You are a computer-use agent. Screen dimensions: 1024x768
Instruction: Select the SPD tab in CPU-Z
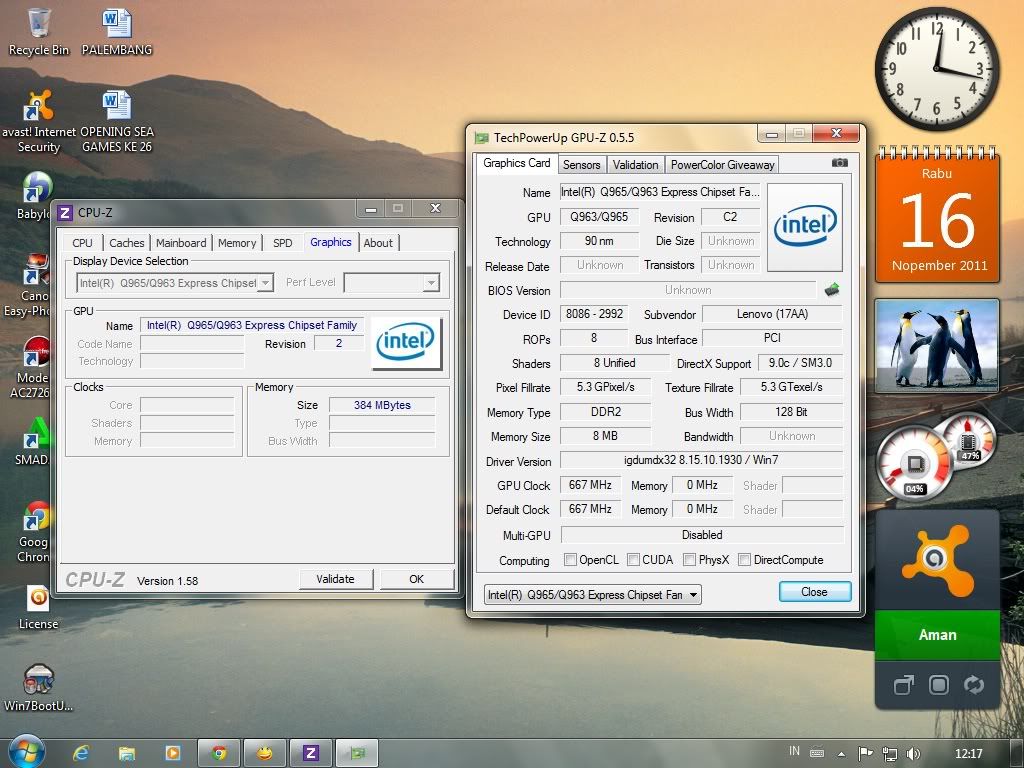pos(283,243)
